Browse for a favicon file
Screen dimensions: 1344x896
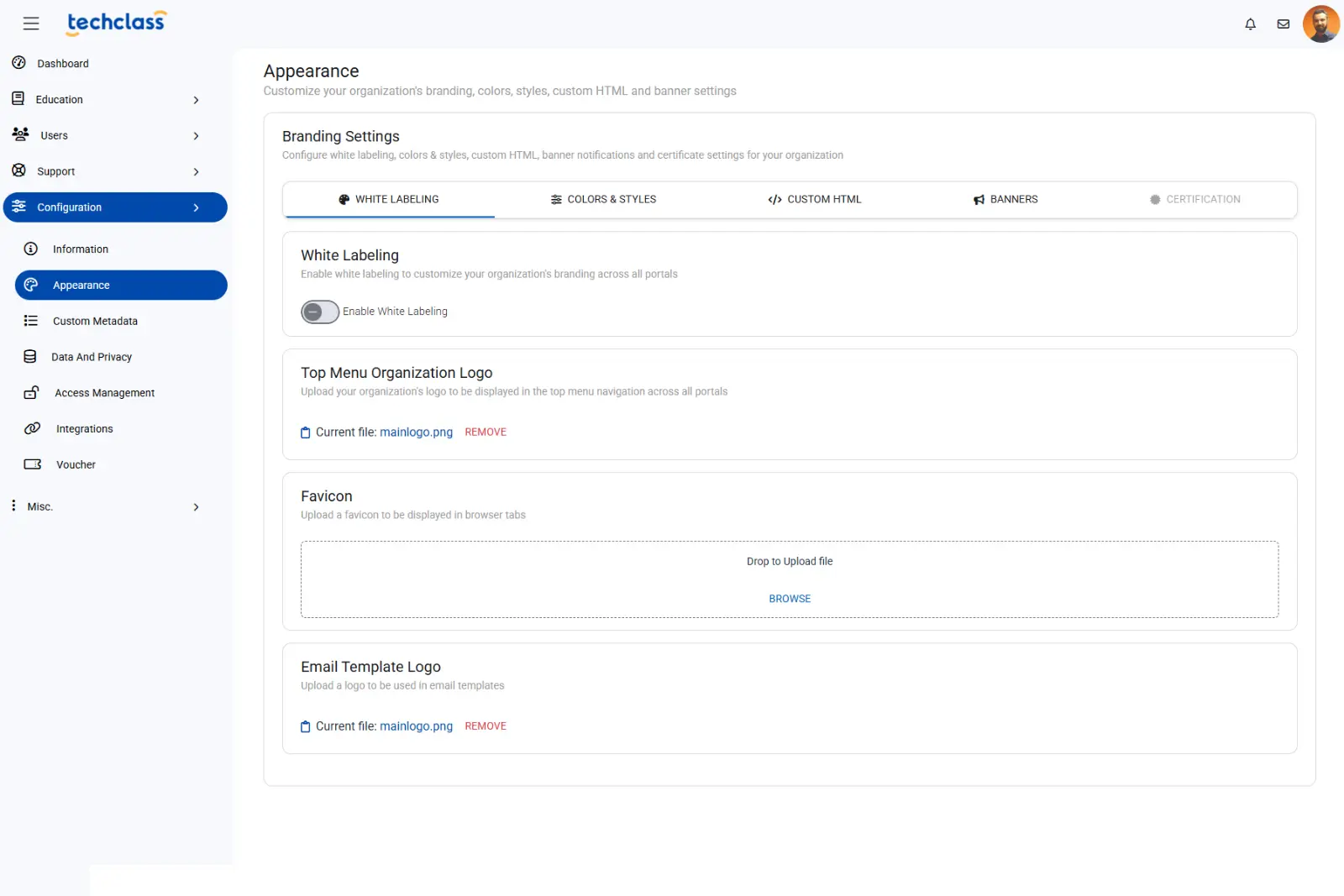tap(790, 599)
